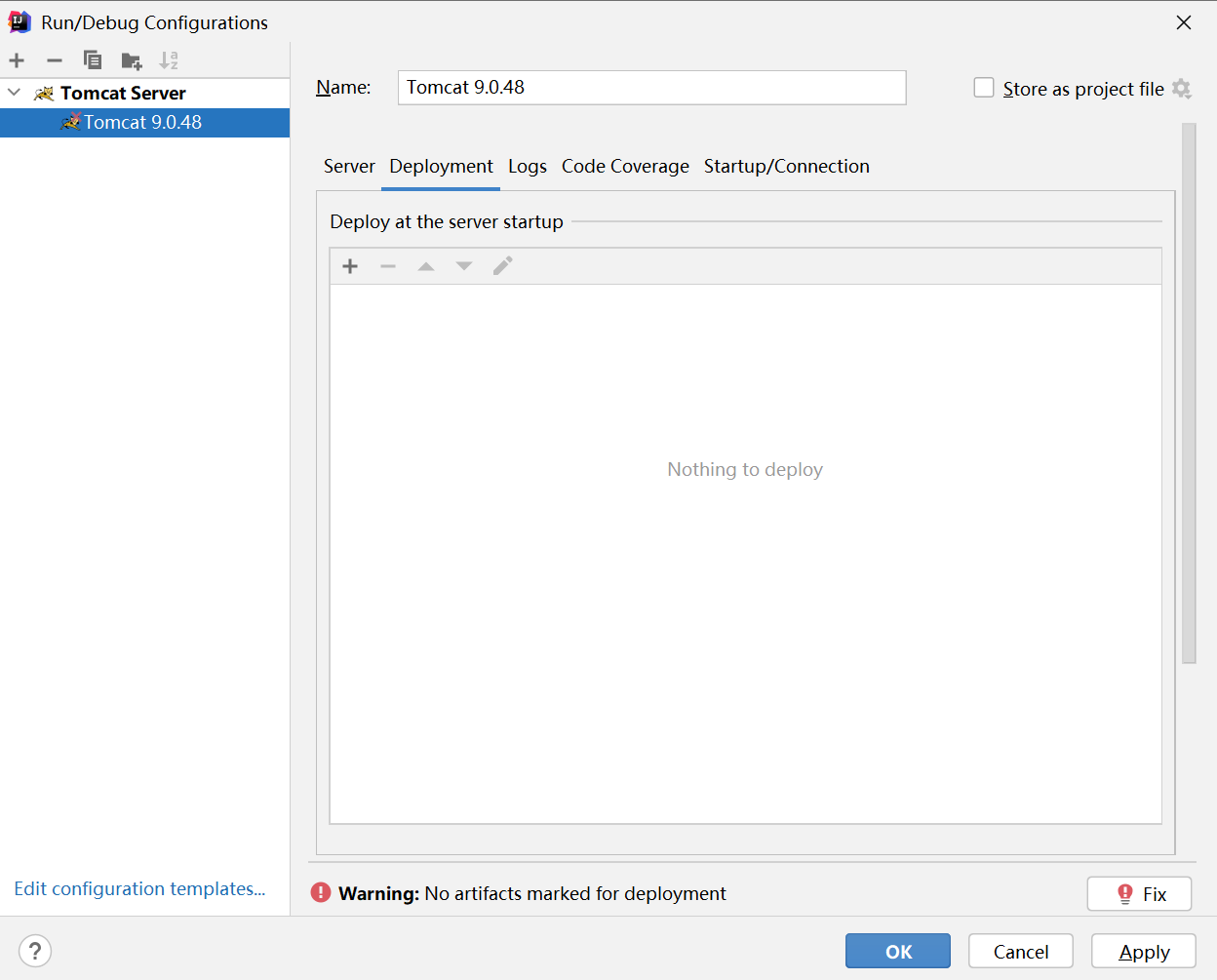Click the 'Nothing to deploy' placeholder text
Image resolution: width=1217 pixels, height=980 pixels.
[x=745, y=469]
